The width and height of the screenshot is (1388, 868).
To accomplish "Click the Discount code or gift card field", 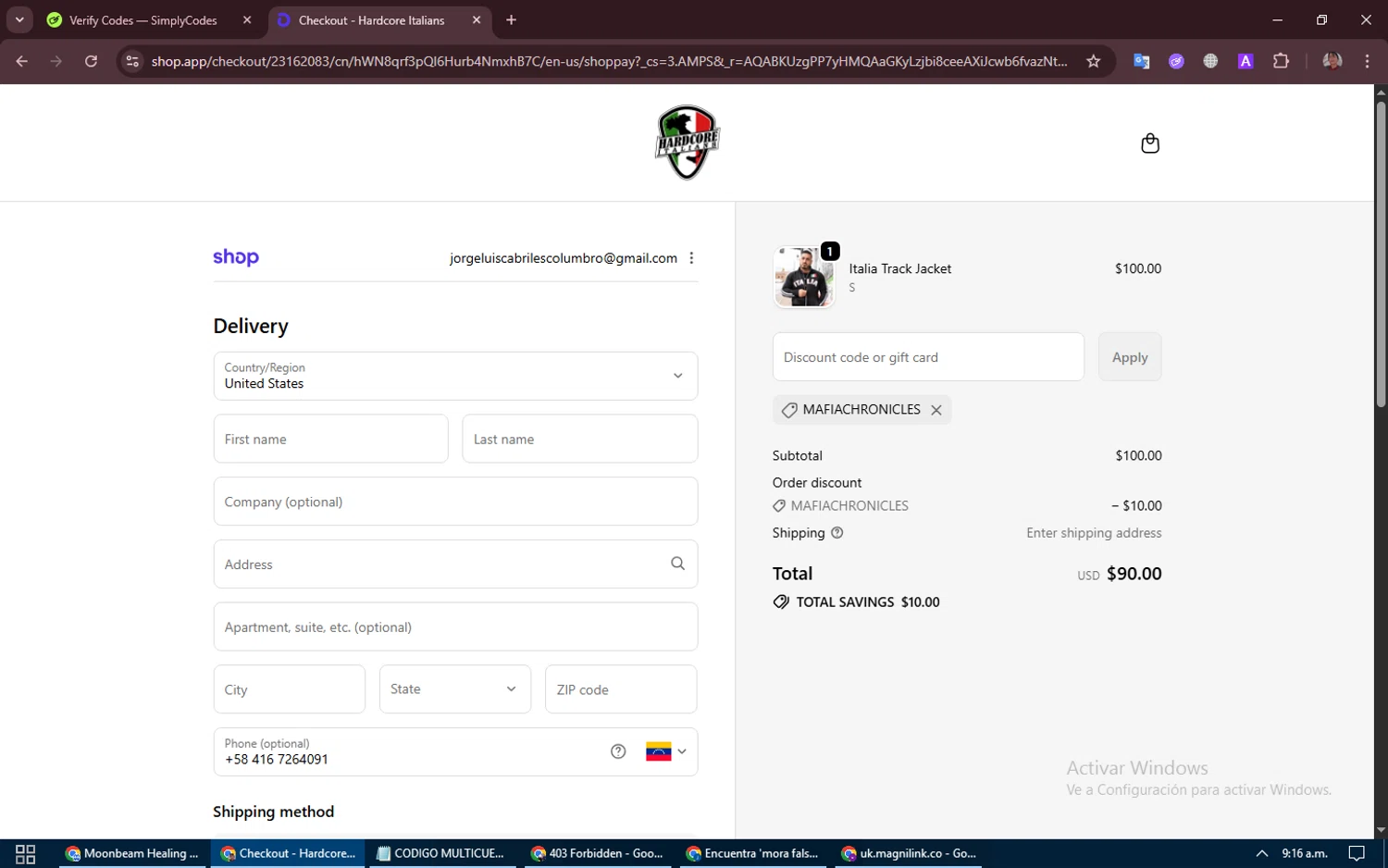I will click(928, 357).
